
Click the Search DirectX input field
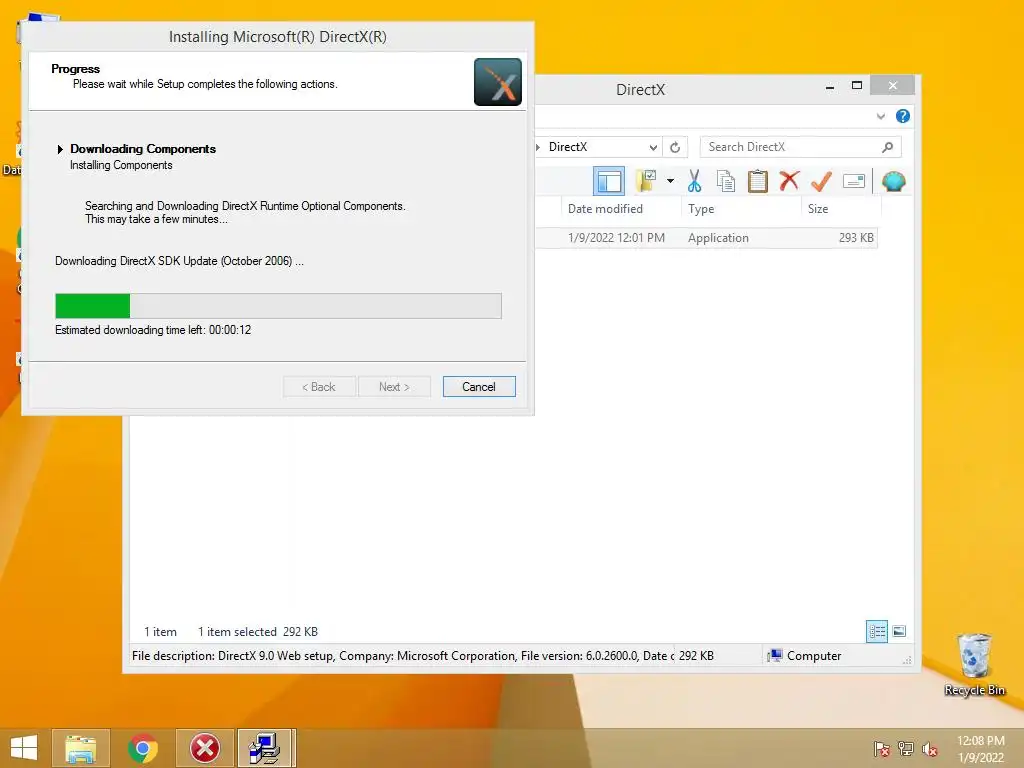(801, 147)
